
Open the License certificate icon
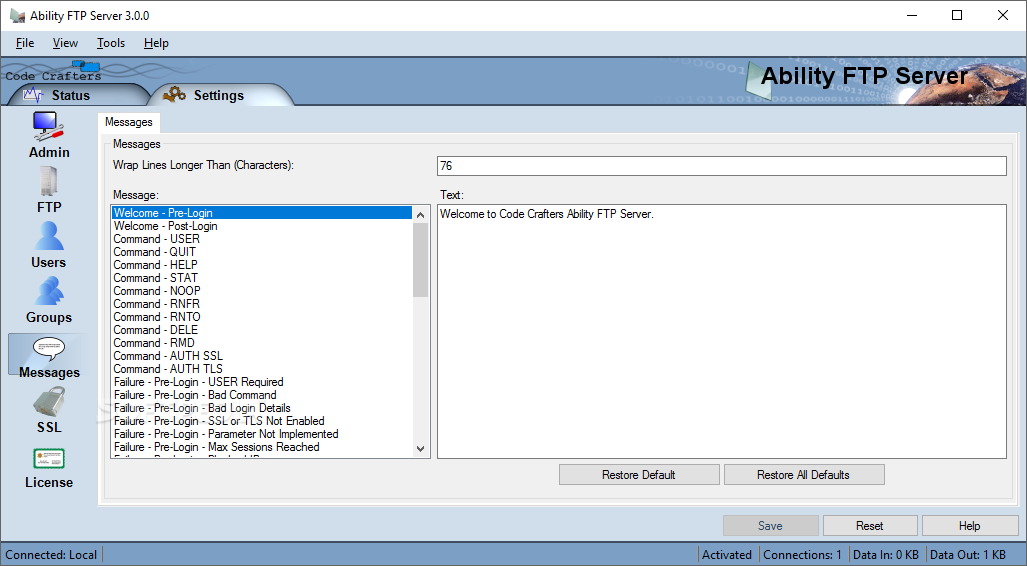pyautogui.click(x=48, y=459)
